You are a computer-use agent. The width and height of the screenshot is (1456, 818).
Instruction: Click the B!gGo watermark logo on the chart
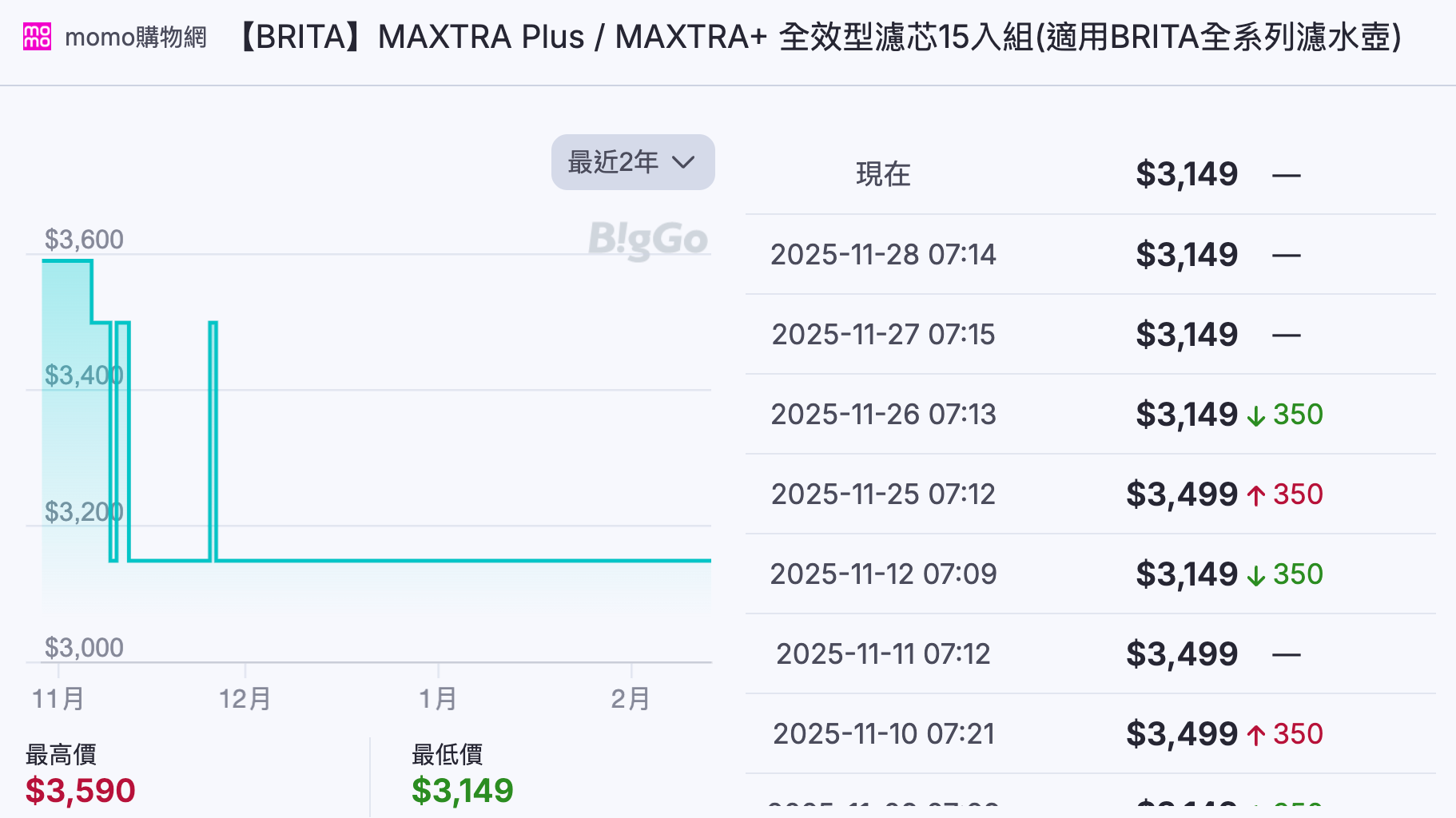coord(649,240)
